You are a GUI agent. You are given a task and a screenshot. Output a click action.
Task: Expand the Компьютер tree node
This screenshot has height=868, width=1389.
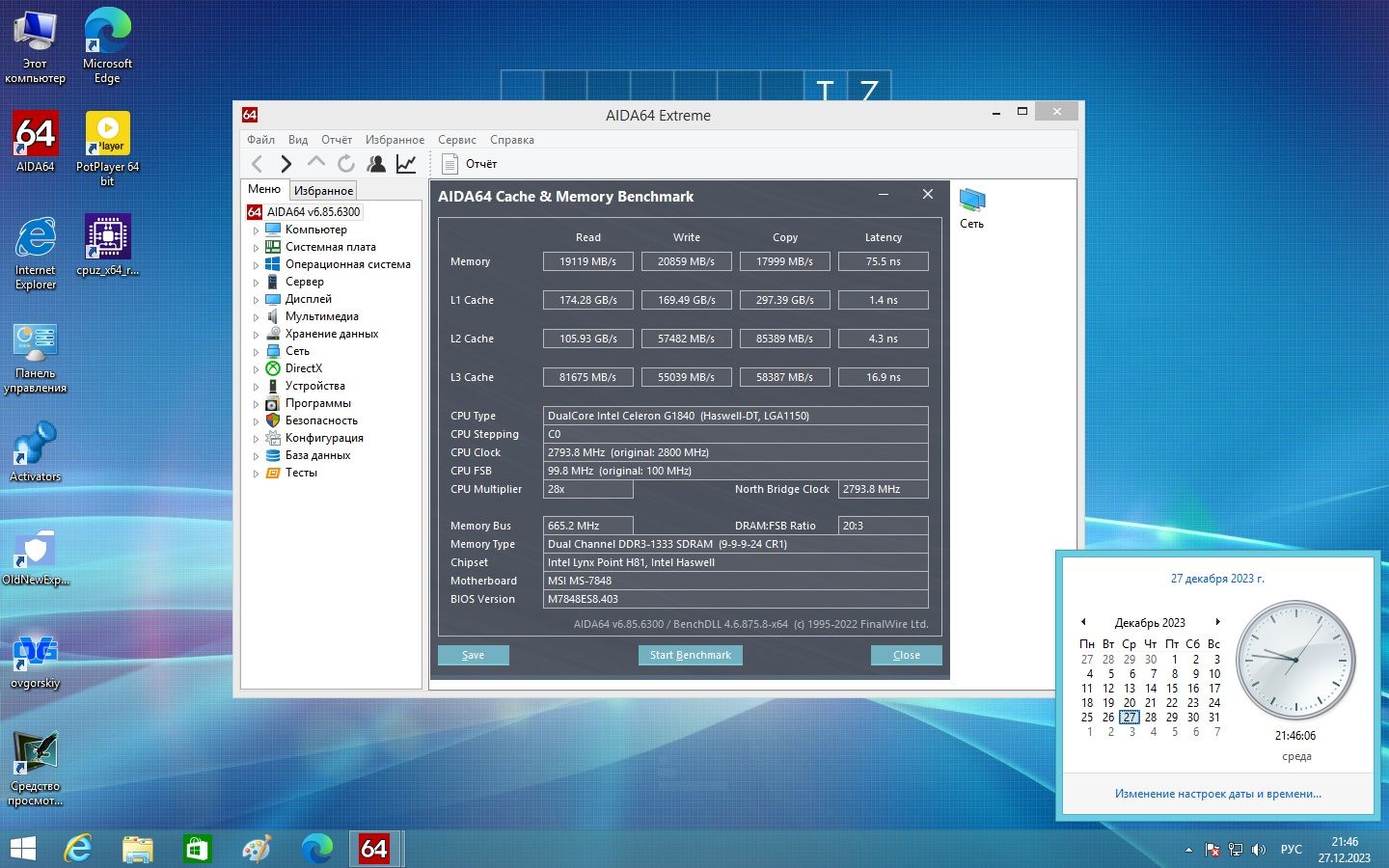(x=256, y=231)
